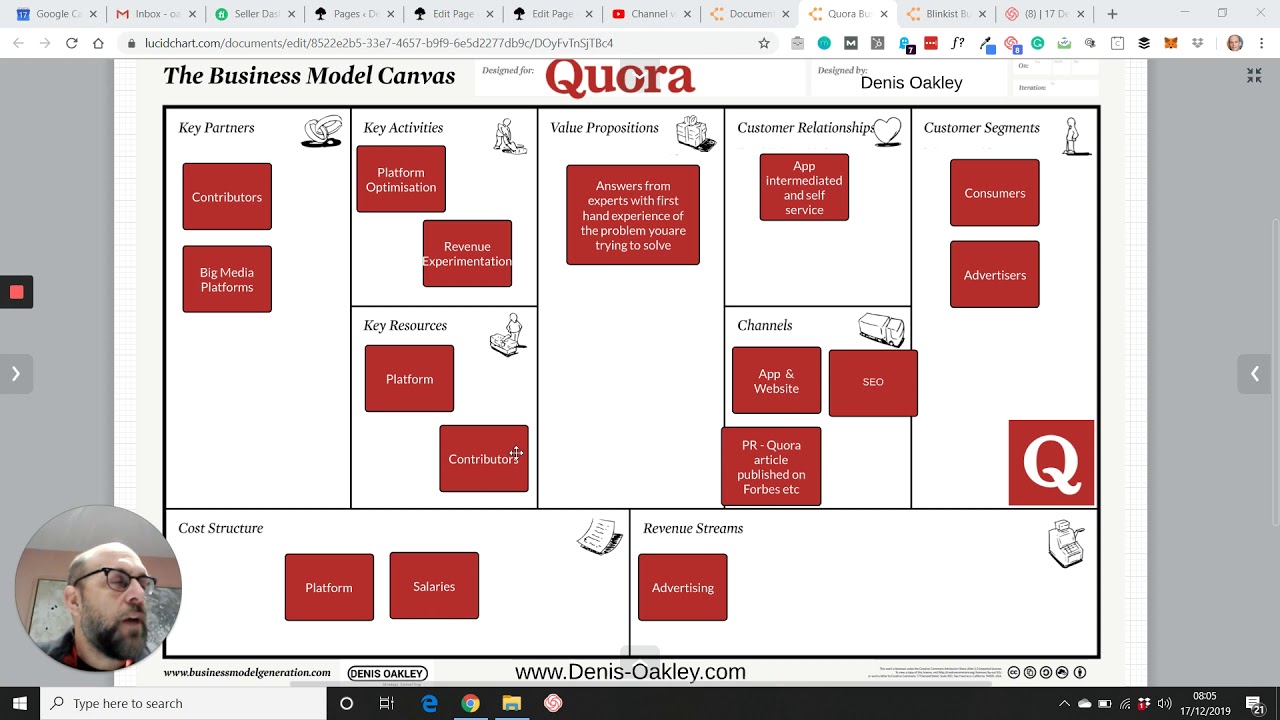Open the Grammarly extension icon
This screenshot has width=1280, height=720.
[x=1037, y=43]
